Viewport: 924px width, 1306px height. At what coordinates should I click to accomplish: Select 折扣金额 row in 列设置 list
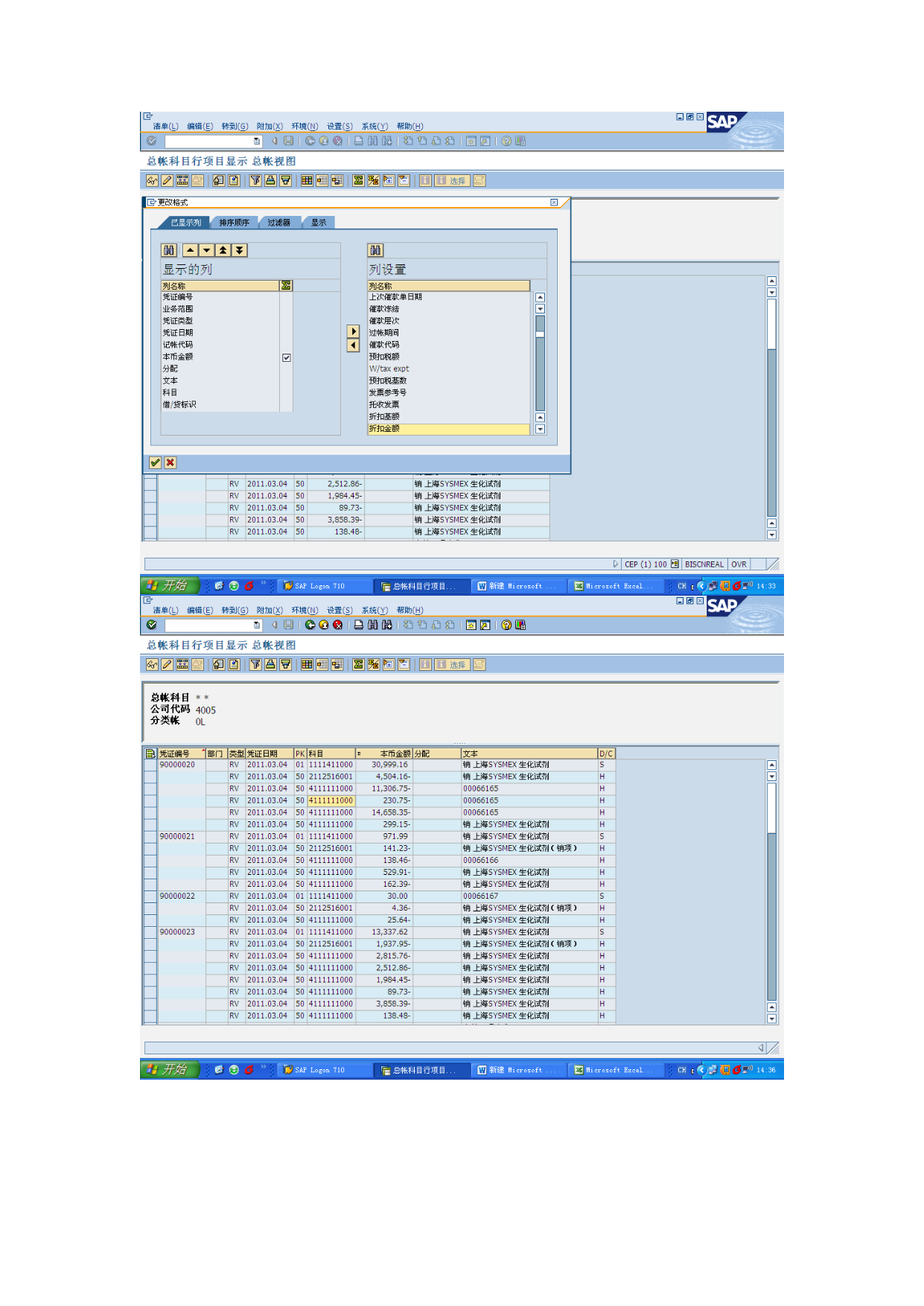point(448,429)
